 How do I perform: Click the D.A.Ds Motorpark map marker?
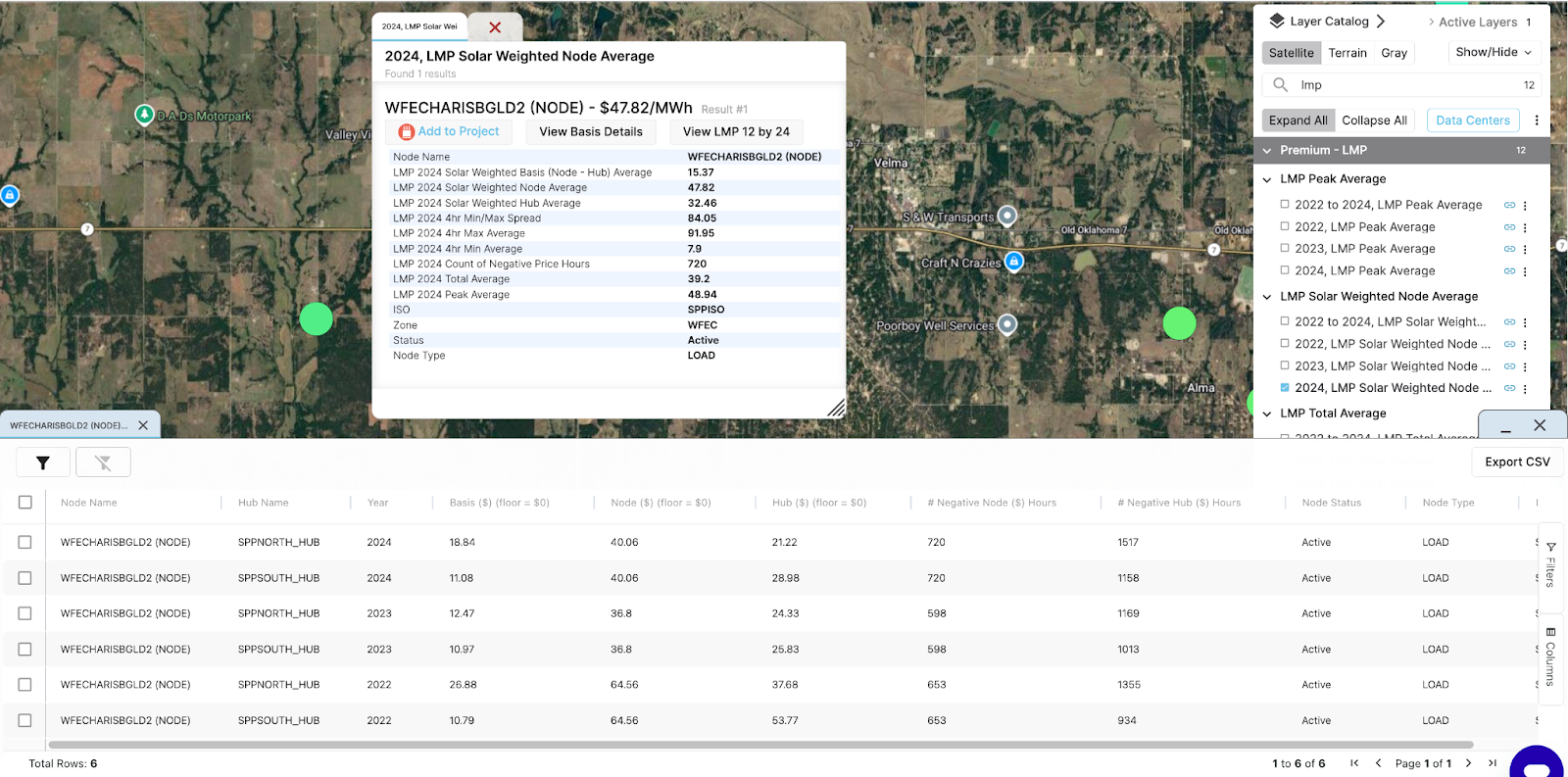click(x=144, y=115)
